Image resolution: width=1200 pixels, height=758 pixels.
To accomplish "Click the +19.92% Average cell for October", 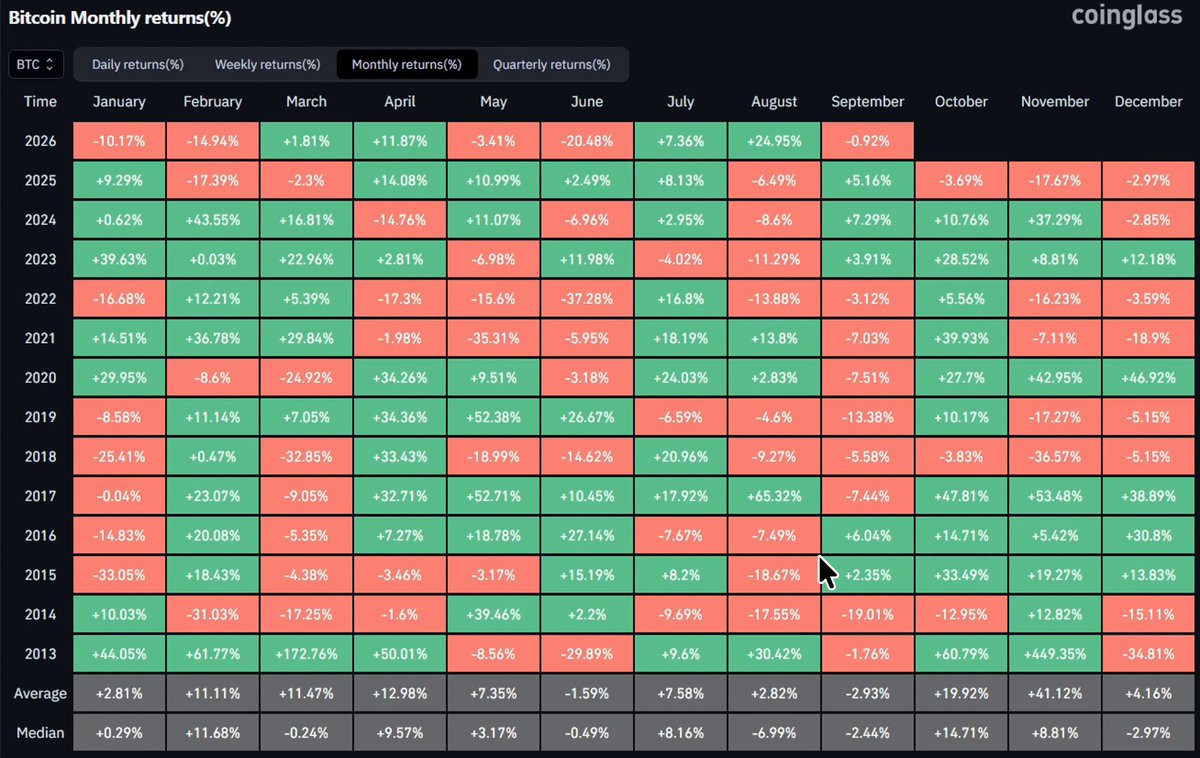I will (961, 693).
